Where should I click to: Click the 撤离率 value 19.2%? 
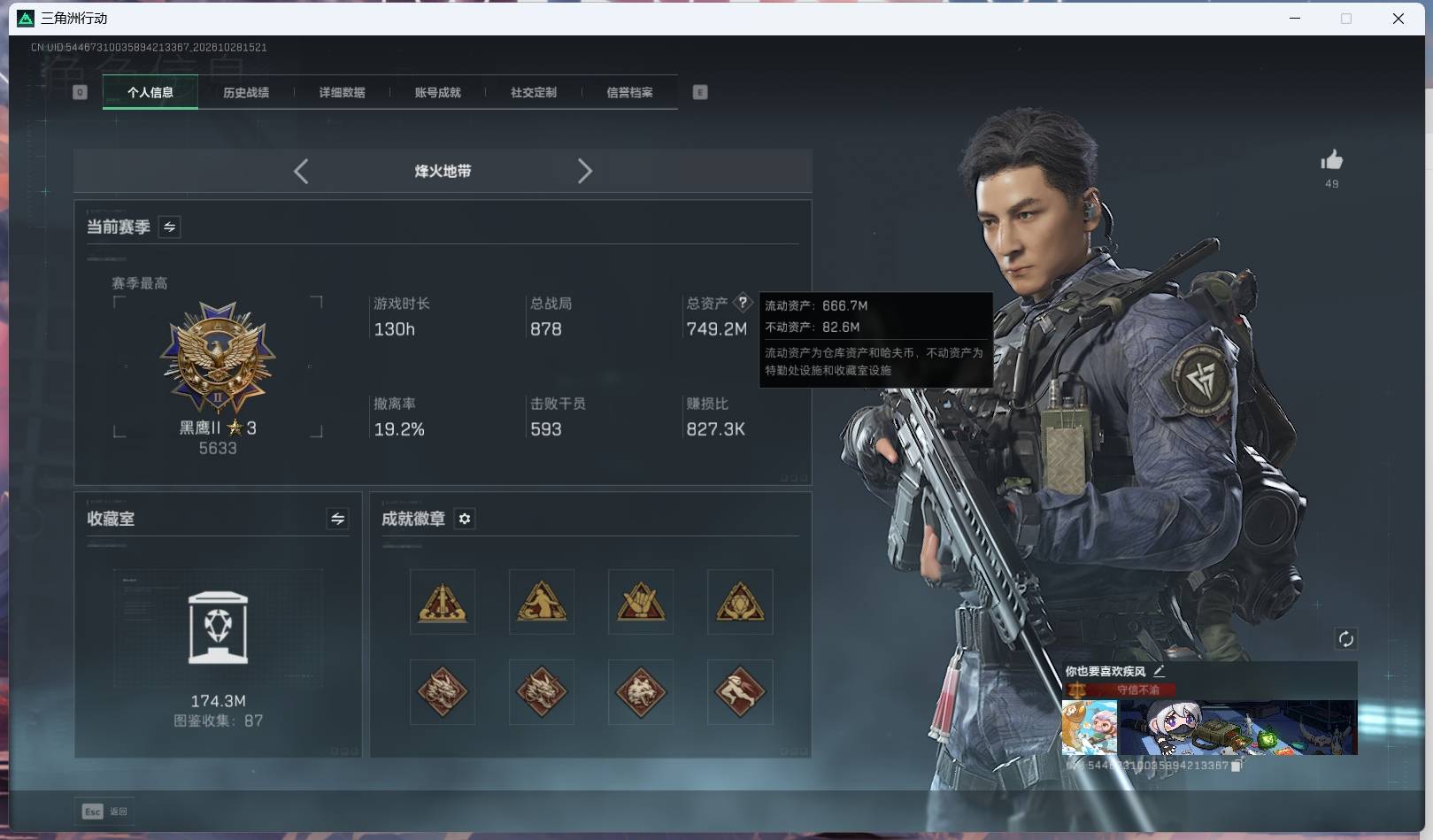click(399, 429)
